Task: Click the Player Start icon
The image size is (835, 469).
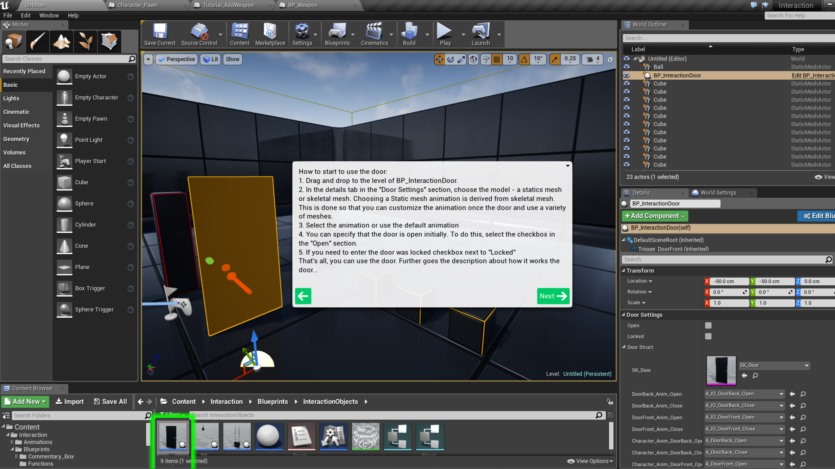Action: tap(64, 161)
